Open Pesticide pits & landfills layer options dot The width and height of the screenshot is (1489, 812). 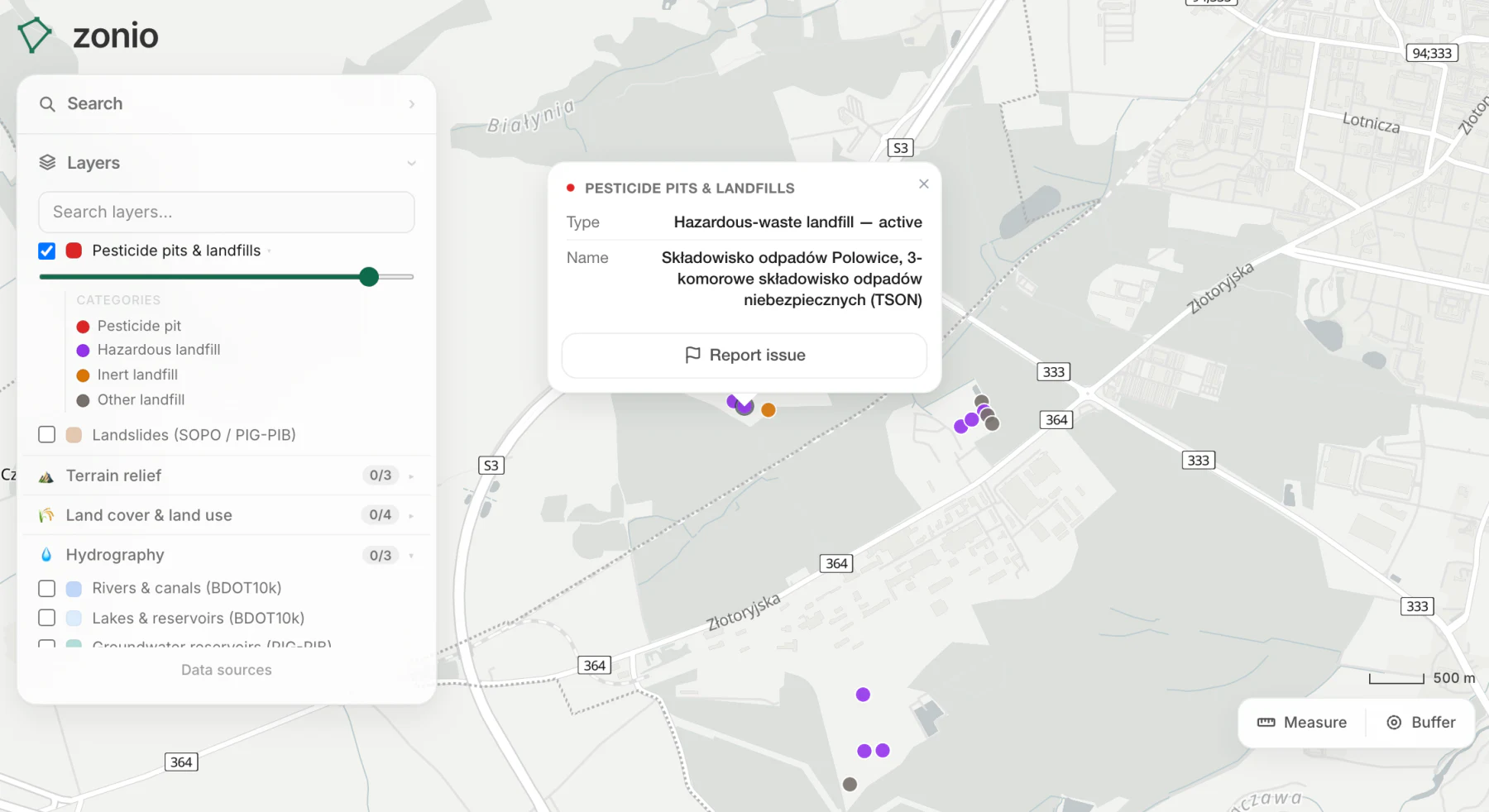click(x=269, y=251)
